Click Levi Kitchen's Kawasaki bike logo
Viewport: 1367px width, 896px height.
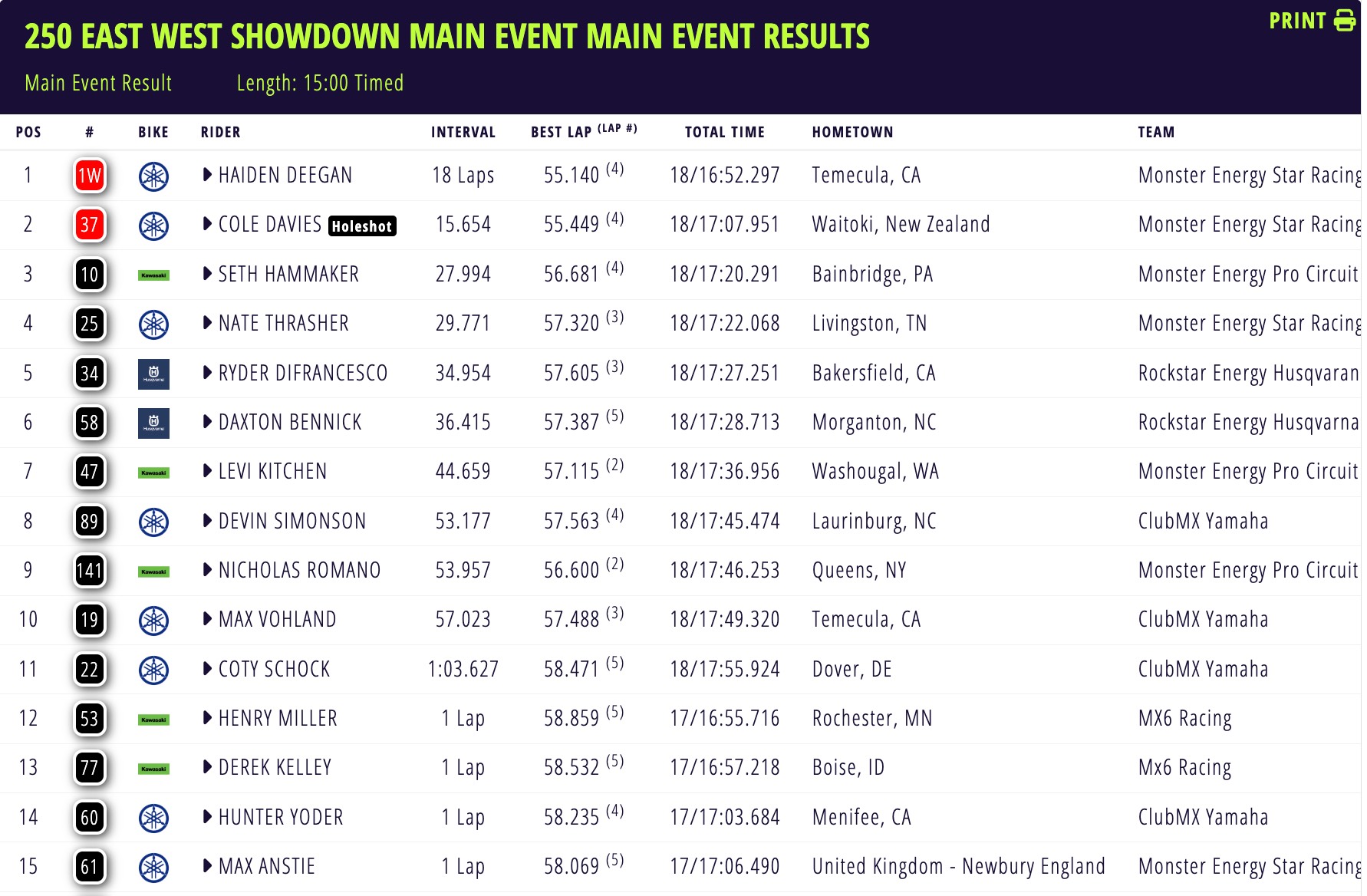click(153, 473)
